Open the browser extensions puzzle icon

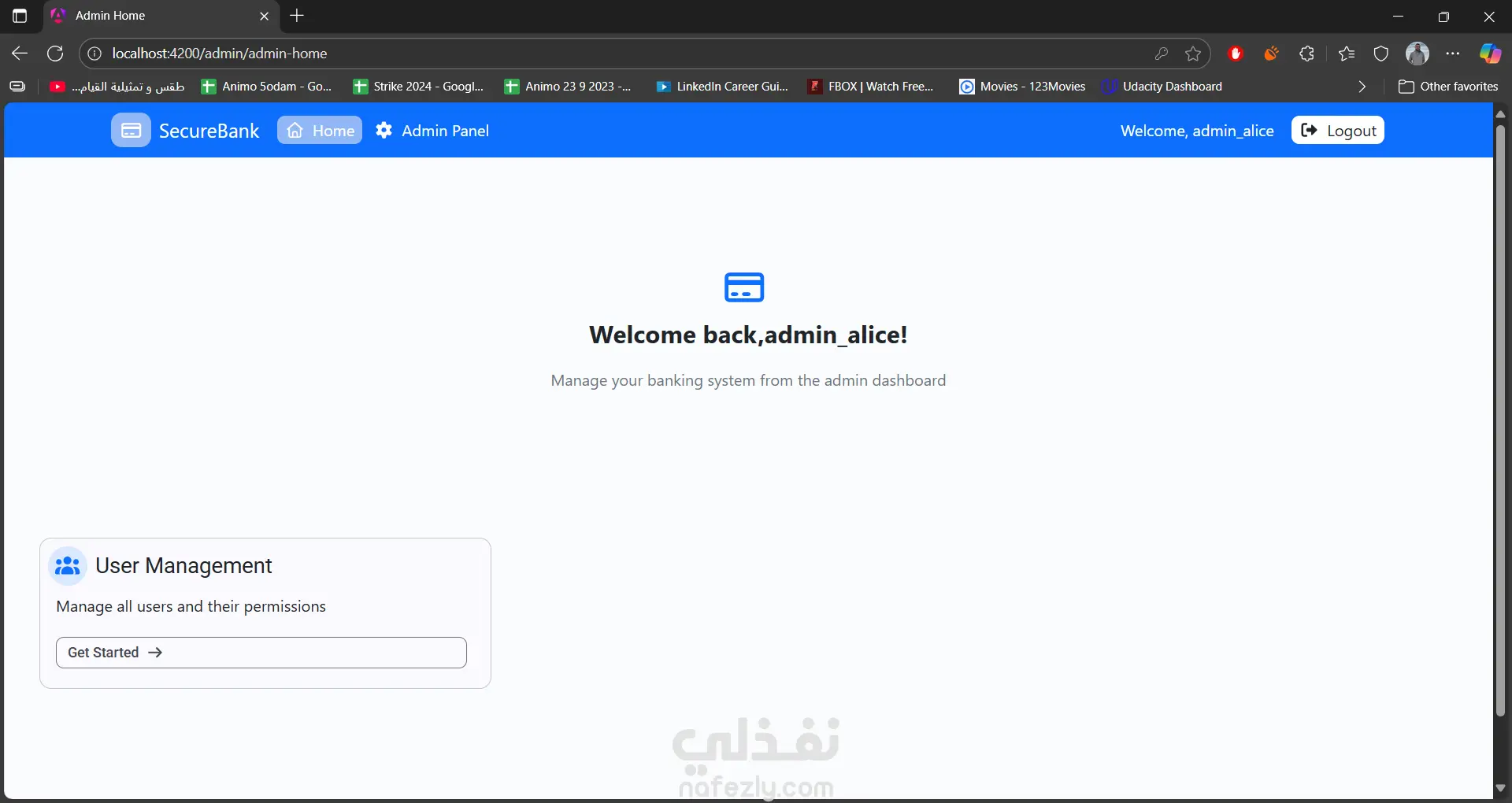(x=1306, y=54)
